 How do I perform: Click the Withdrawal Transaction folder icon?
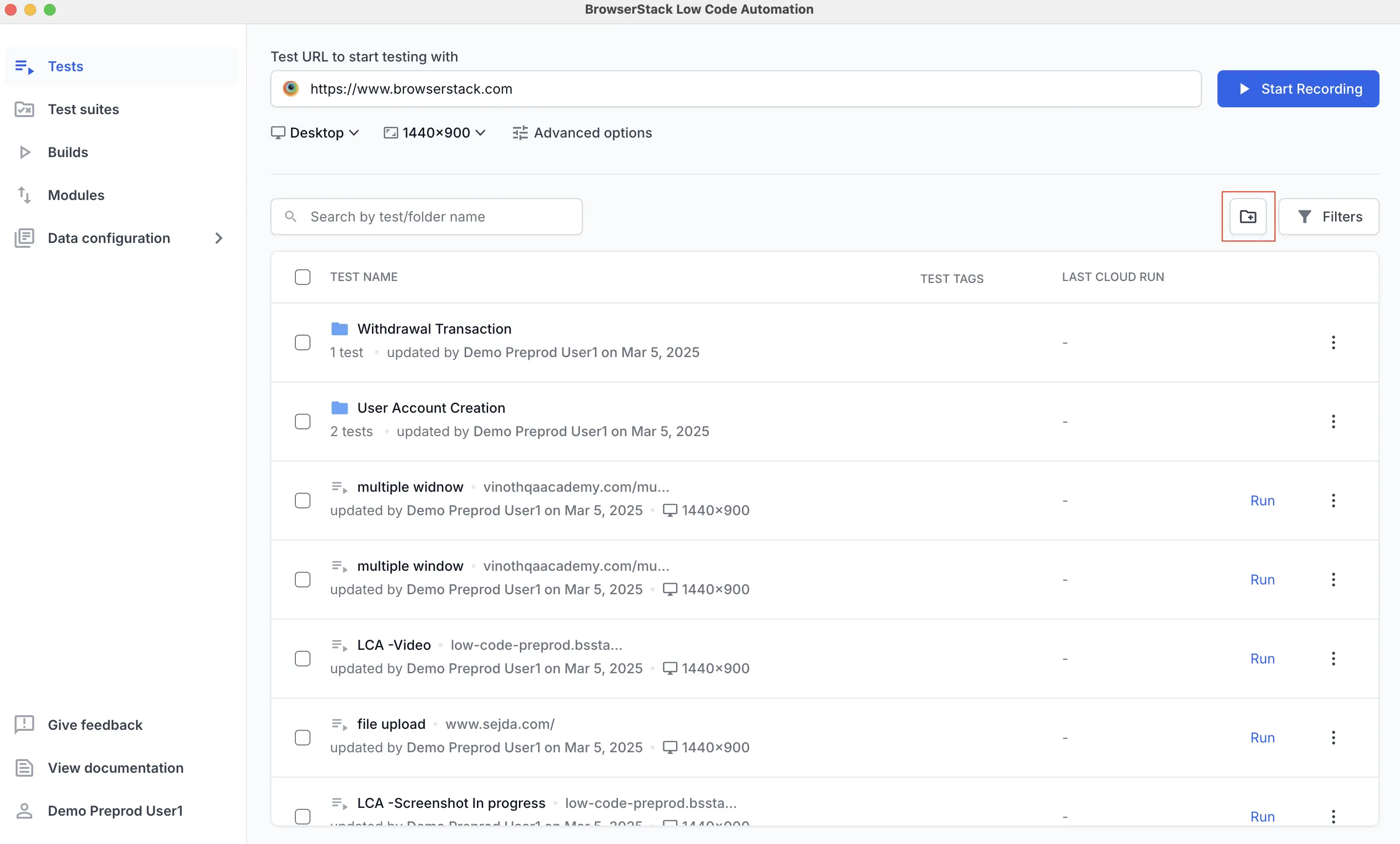[340, 329]
